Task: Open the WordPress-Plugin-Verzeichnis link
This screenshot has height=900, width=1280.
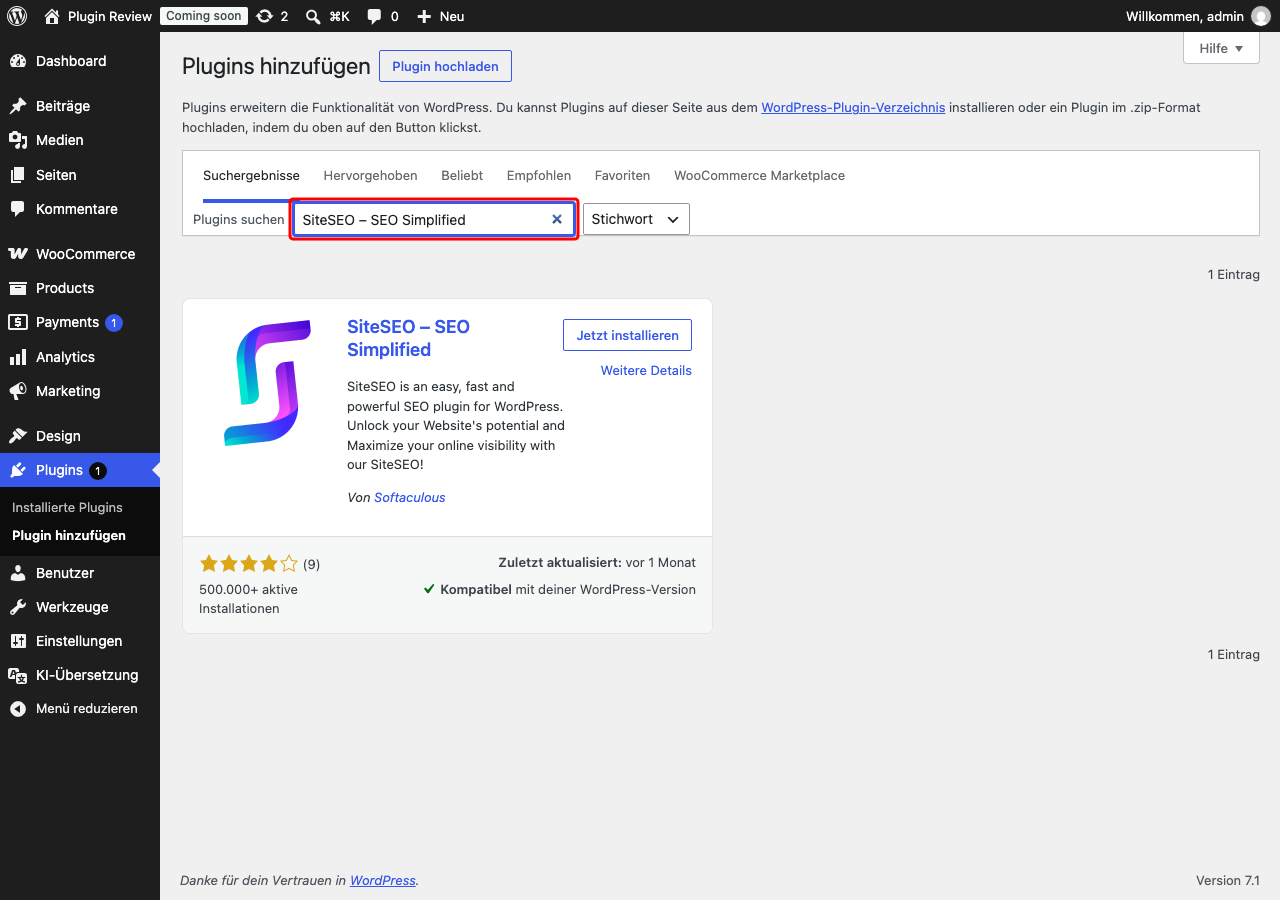Action: click(x=853, y=107)
